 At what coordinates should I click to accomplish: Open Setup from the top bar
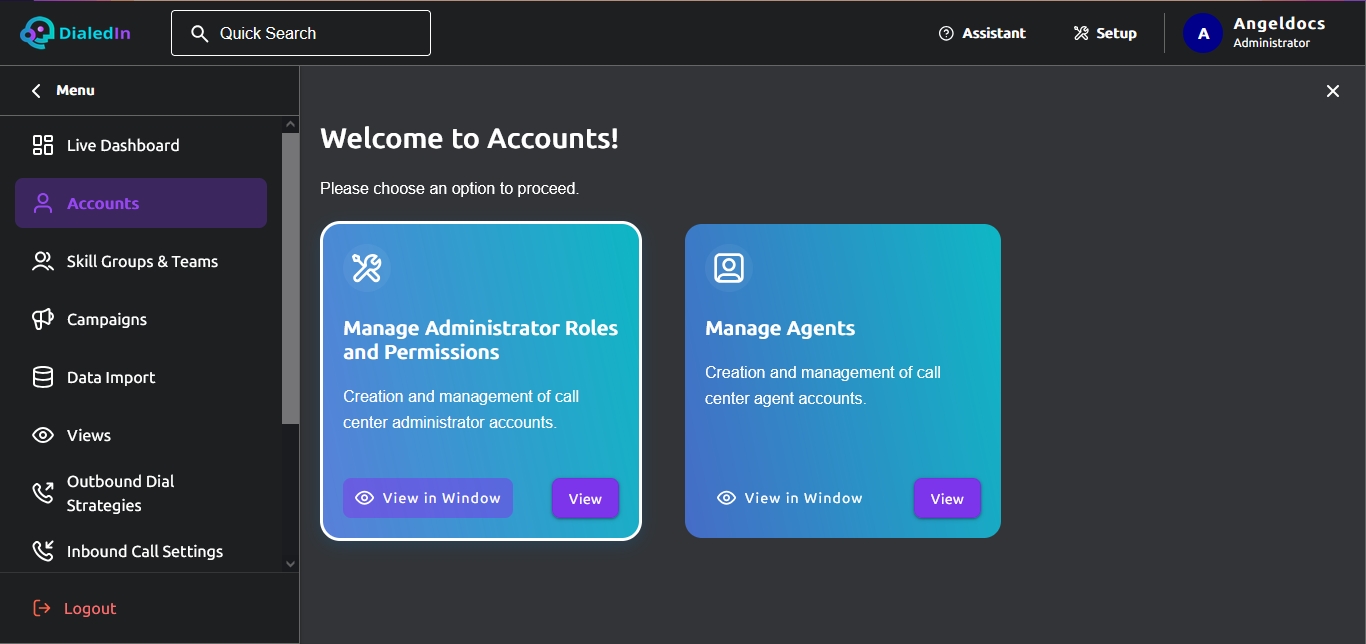pos(1105,33)
